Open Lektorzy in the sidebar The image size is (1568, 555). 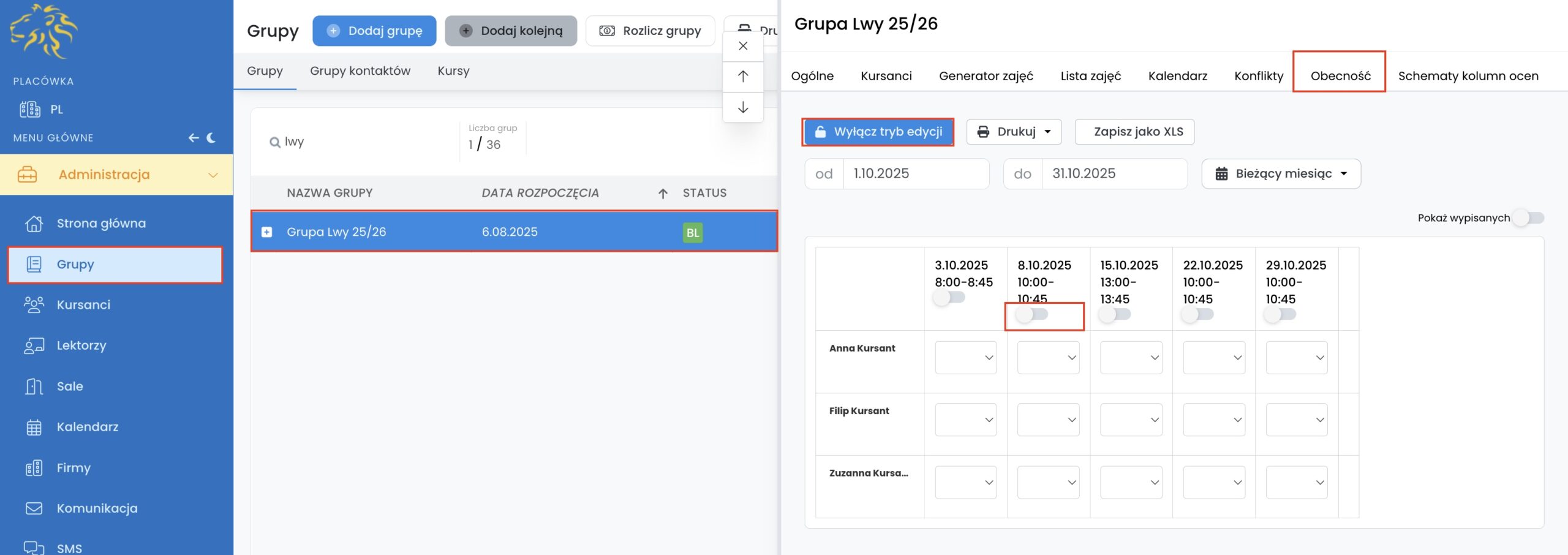[81, 345]
